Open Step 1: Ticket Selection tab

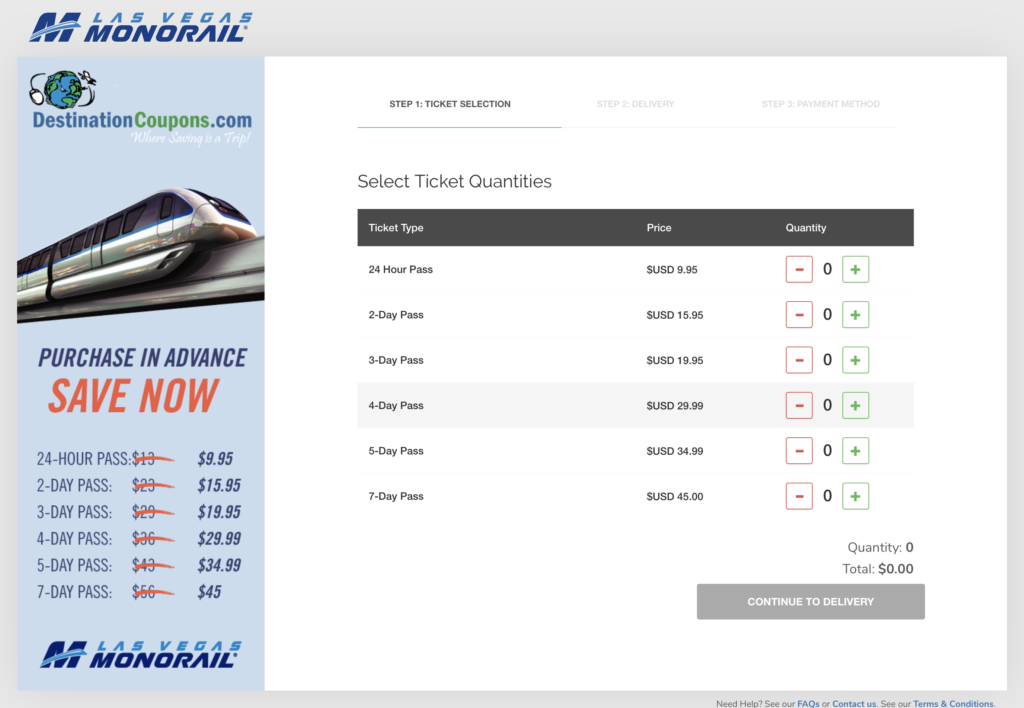pos(450,104)
